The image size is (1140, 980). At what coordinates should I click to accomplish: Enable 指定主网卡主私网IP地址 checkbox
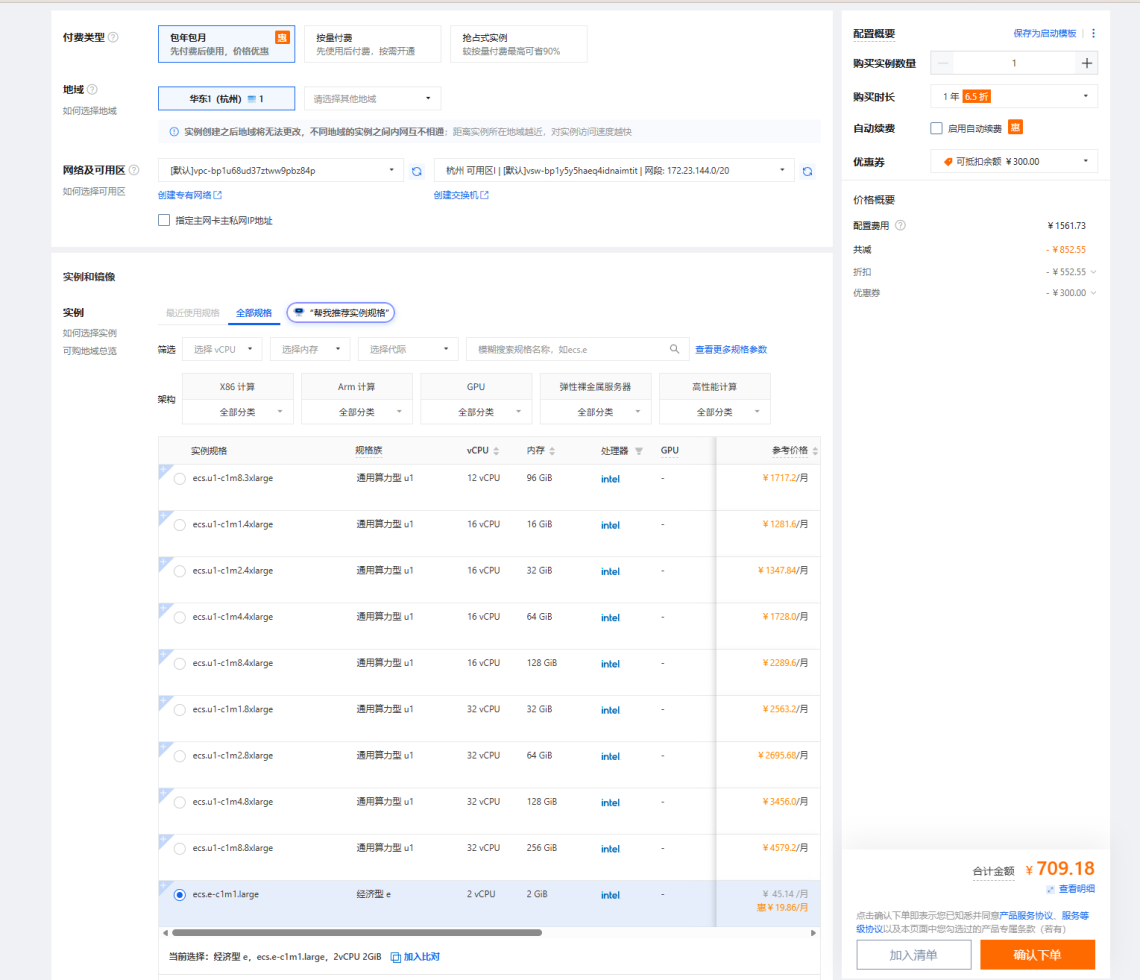(x=164, y=220)
